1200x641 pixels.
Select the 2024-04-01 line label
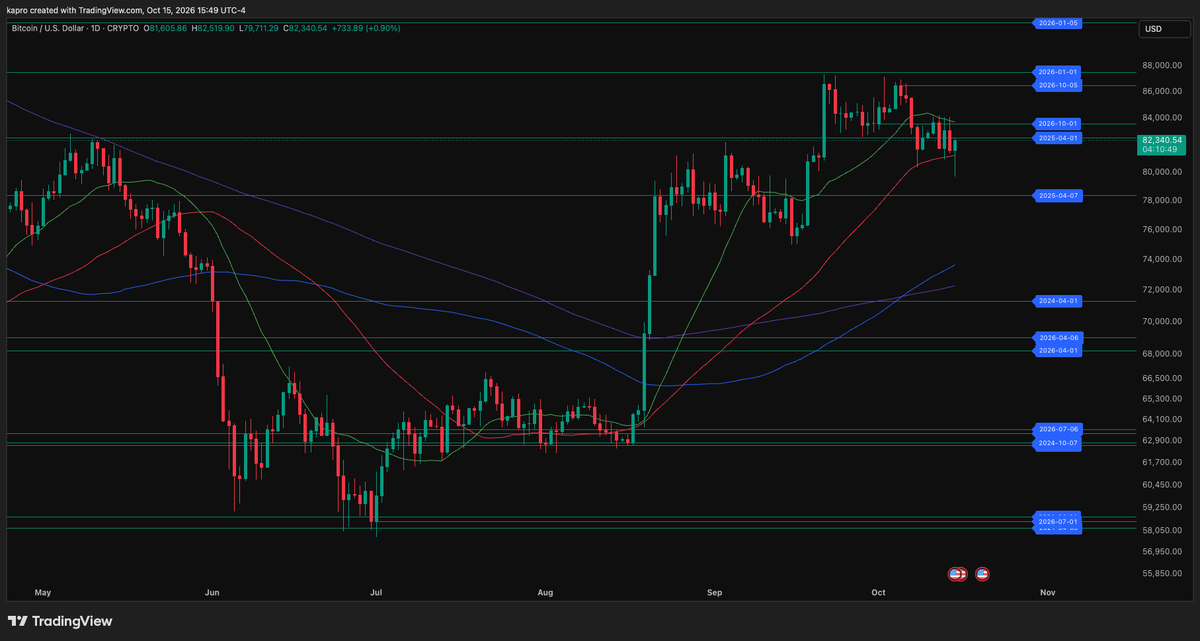coord(1058,300)
